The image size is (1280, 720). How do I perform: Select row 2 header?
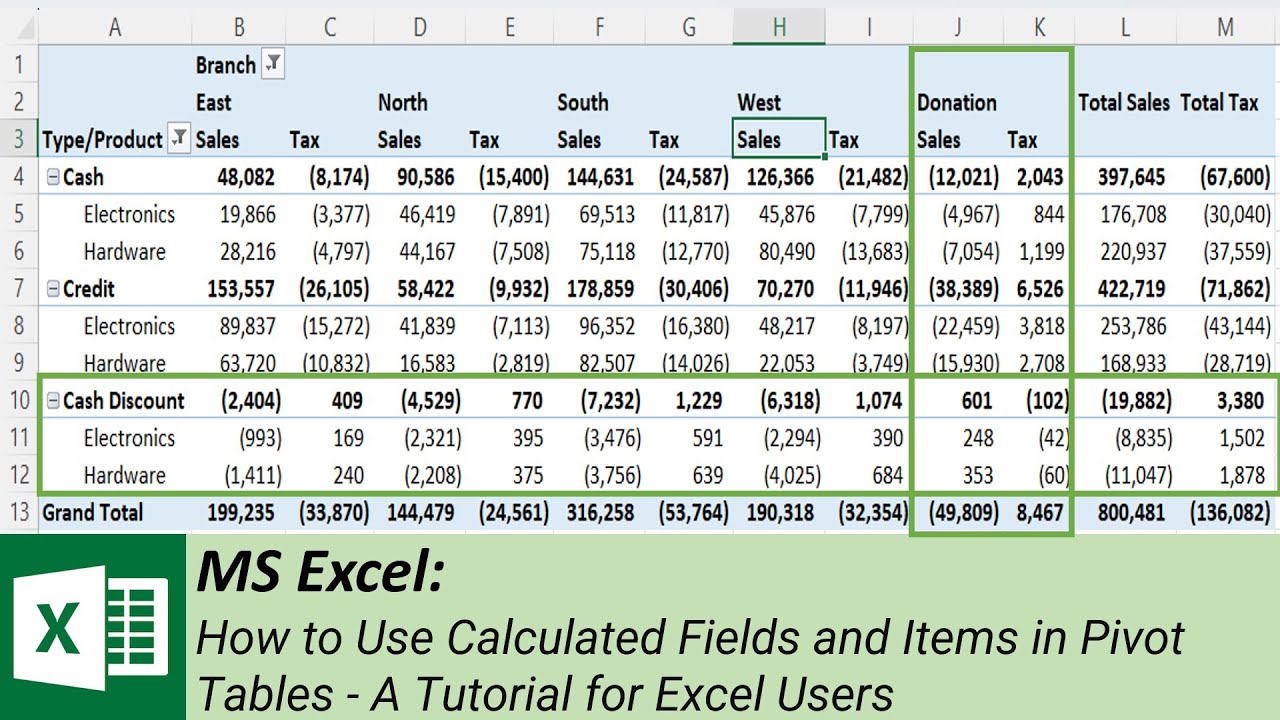pos(19,102)
